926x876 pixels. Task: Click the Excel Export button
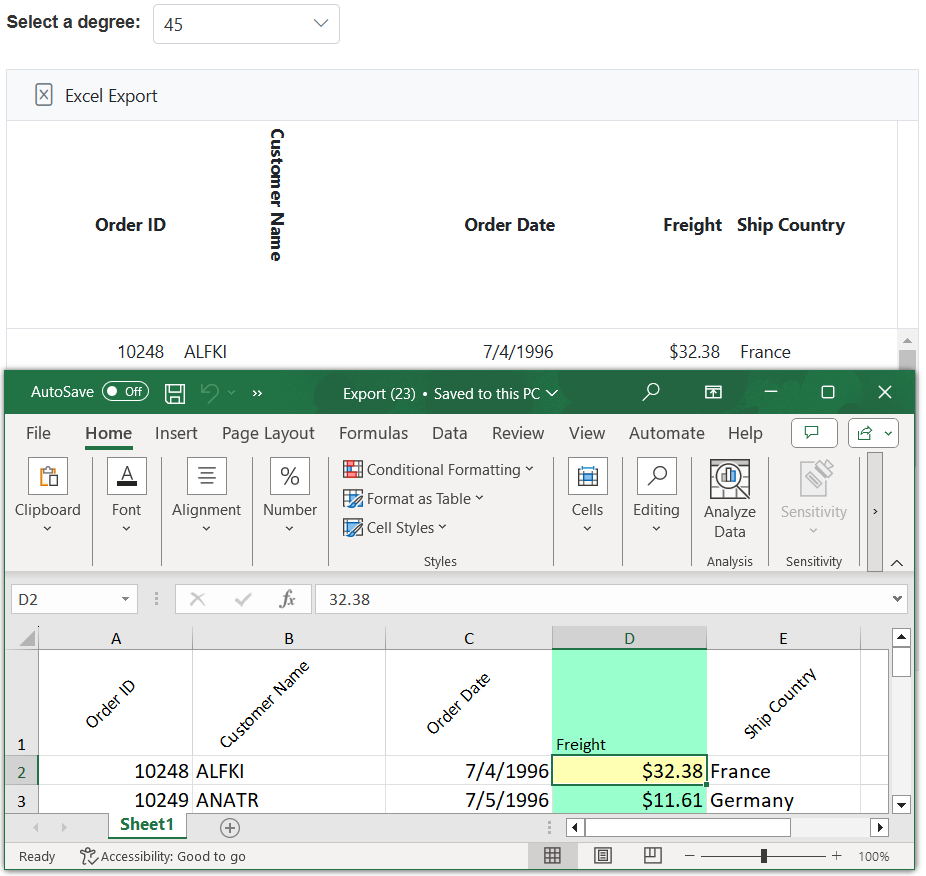coord(97,96)
